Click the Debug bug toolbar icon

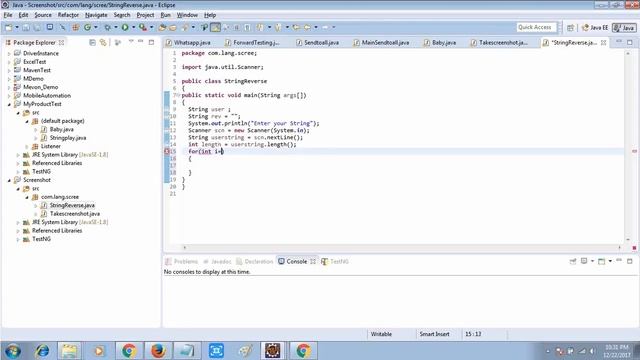click(107, 27)
